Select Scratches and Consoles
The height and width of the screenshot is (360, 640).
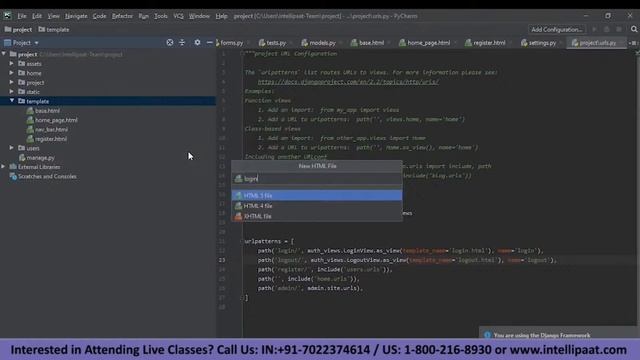(x=47, y=176)
